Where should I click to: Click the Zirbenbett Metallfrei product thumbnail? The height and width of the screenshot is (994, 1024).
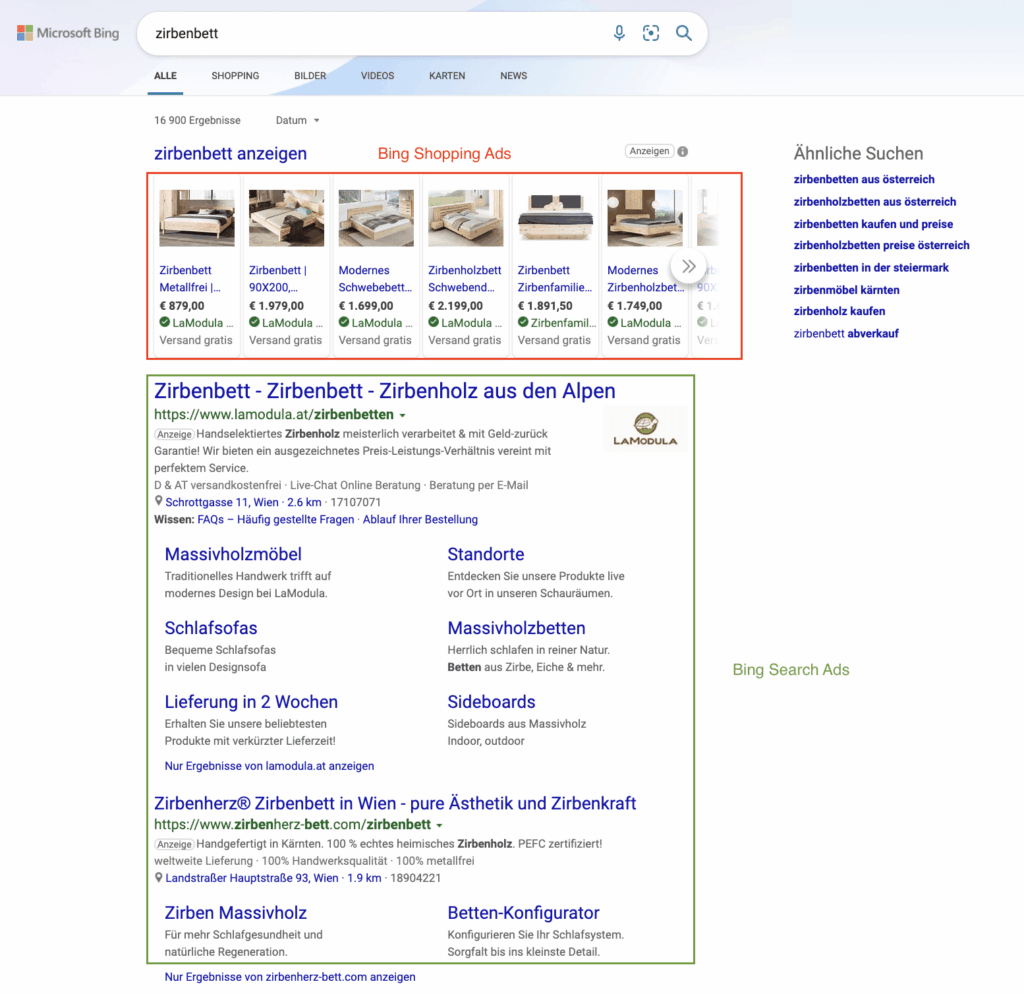(195, 217)
